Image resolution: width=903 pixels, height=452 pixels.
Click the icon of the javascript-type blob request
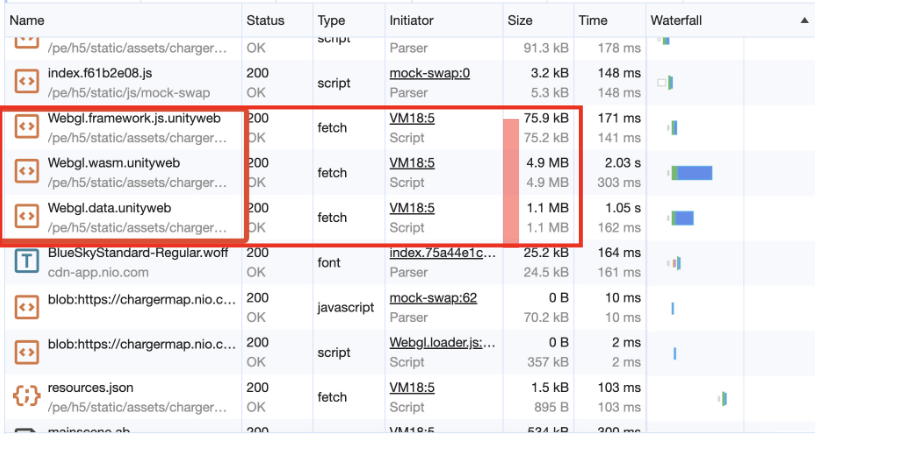click(x=27, y=307)
